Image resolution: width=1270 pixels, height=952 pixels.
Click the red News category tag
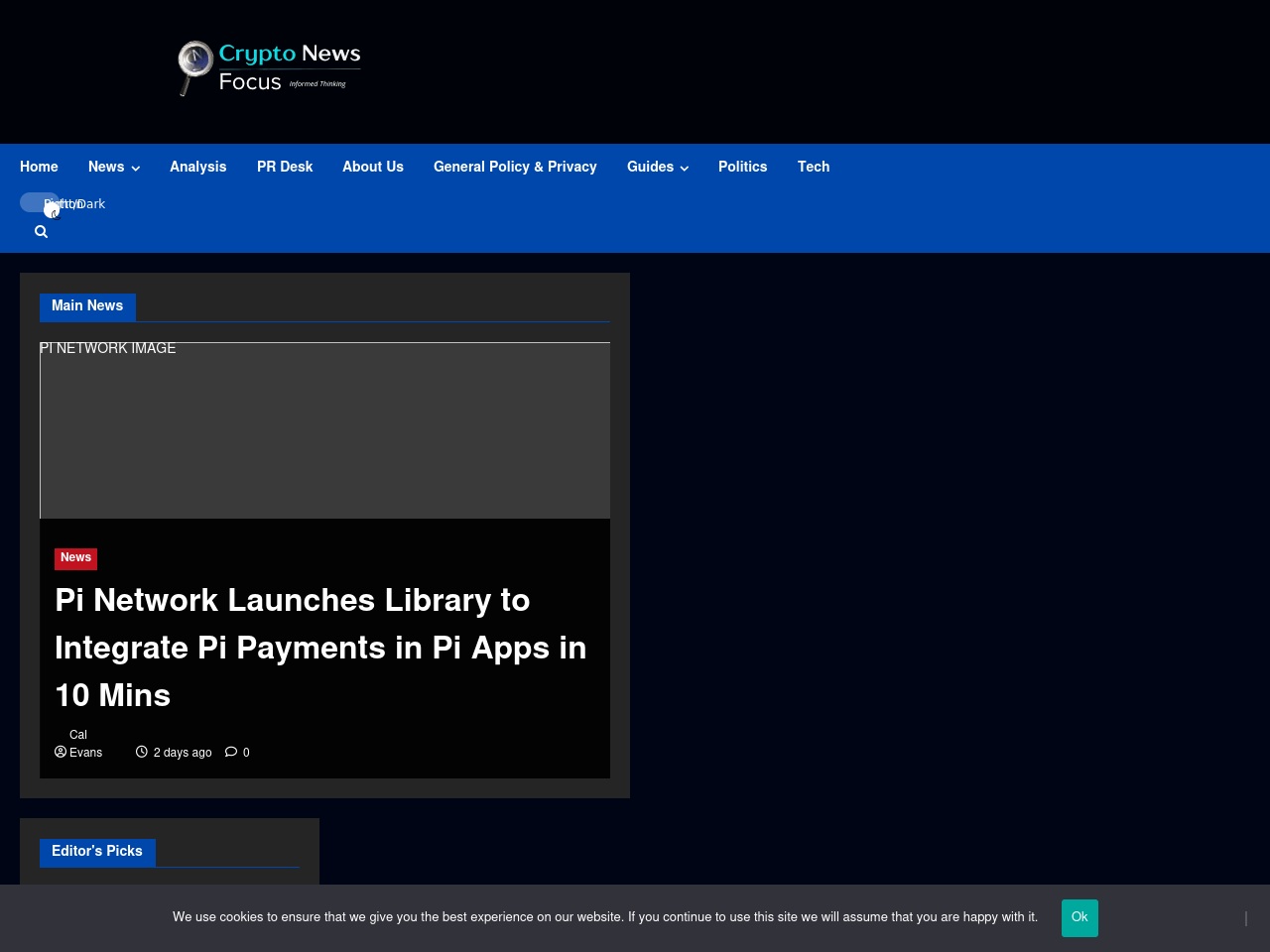click(x=75, y=558)
